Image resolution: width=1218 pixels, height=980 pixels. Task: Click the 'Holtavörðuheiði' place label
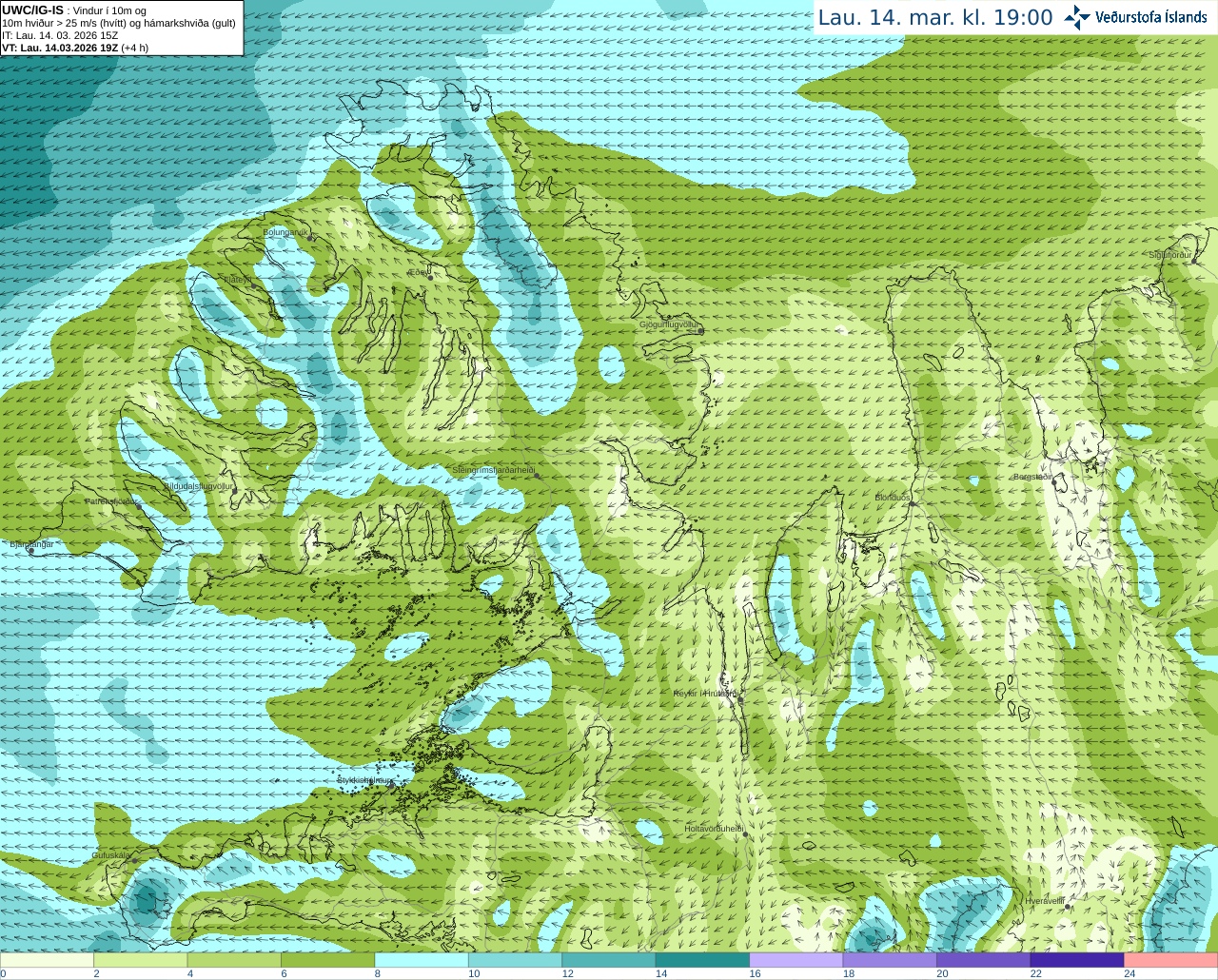click(x=714, y=829)
